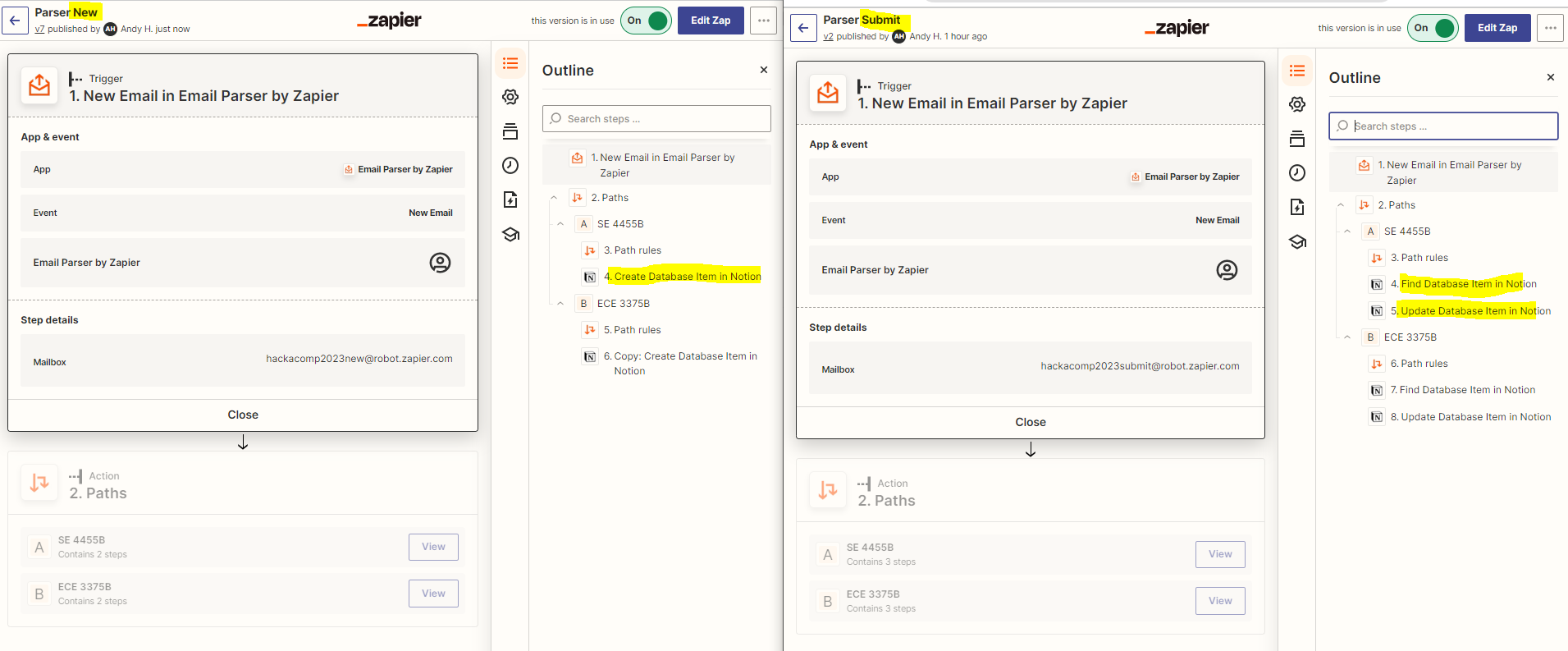Click Paths action icon in Parser Submit
The width and height of the screenshot is (1568, 651).
[828, 490]
